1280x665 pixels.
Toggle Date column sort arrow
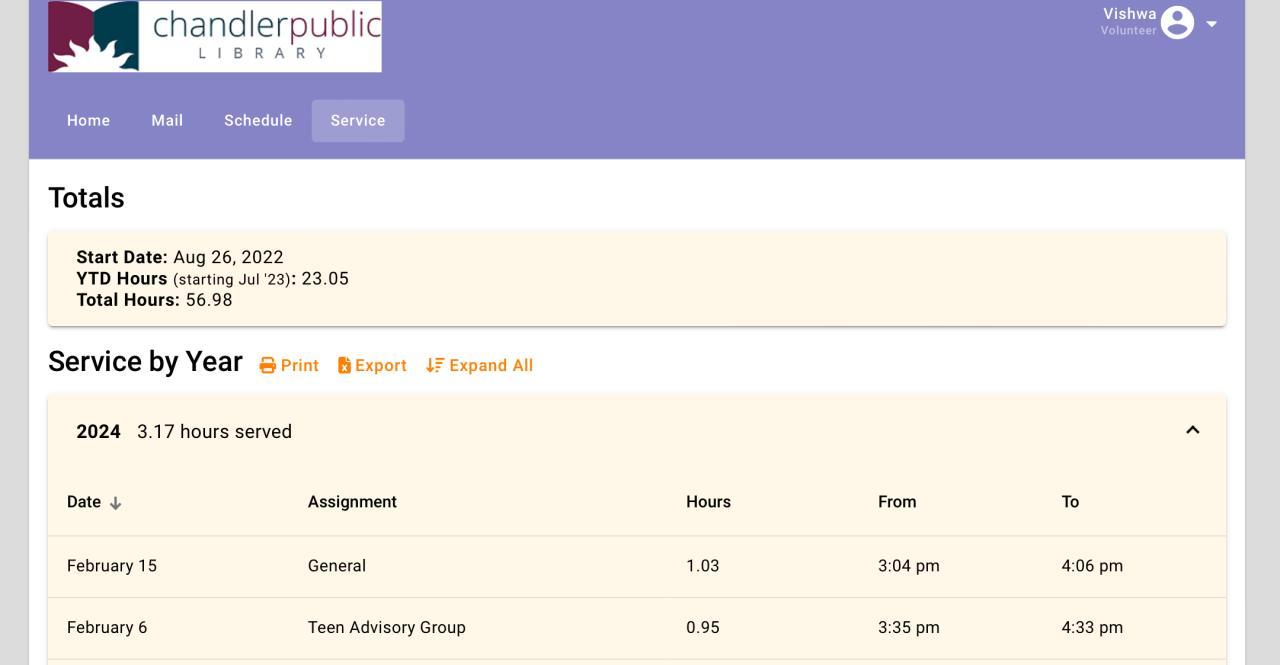(x=116, y=503)
